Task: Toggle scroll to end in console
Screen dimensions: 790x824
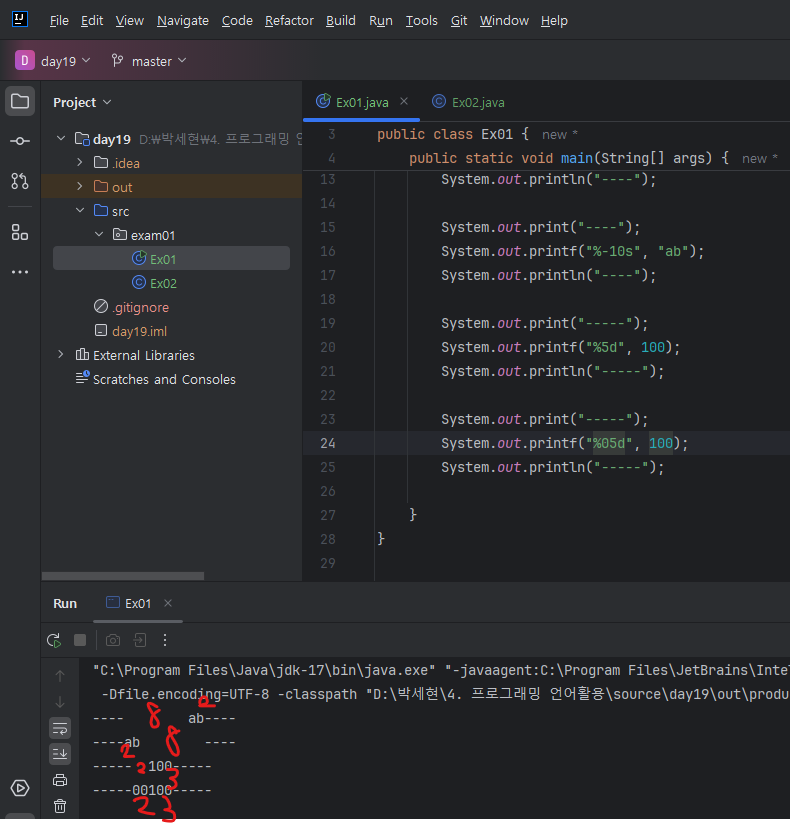Action: tap(60, 754)
